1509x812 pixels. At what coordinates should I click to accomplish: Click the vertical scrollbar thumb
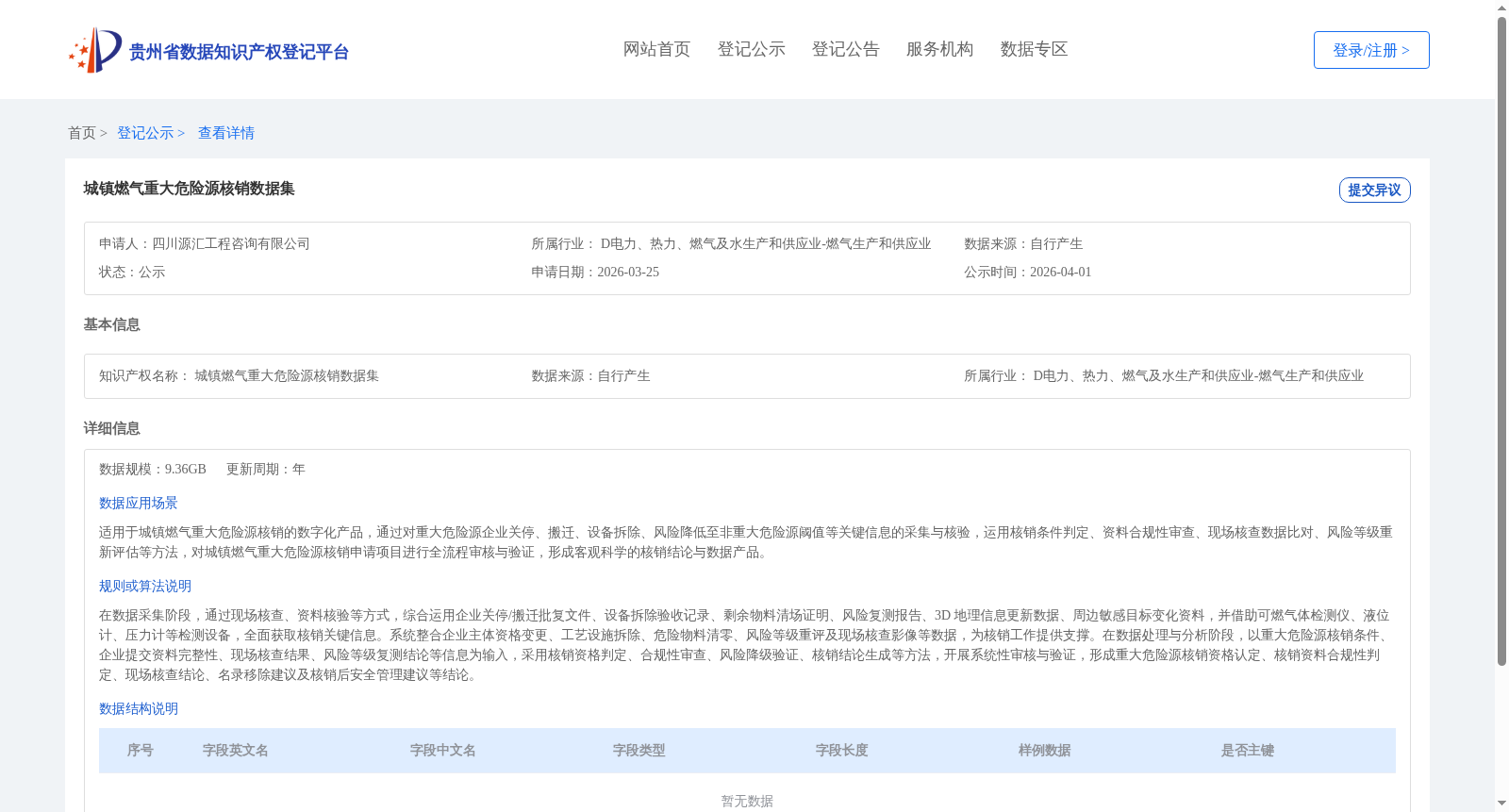click(1501, 341)
